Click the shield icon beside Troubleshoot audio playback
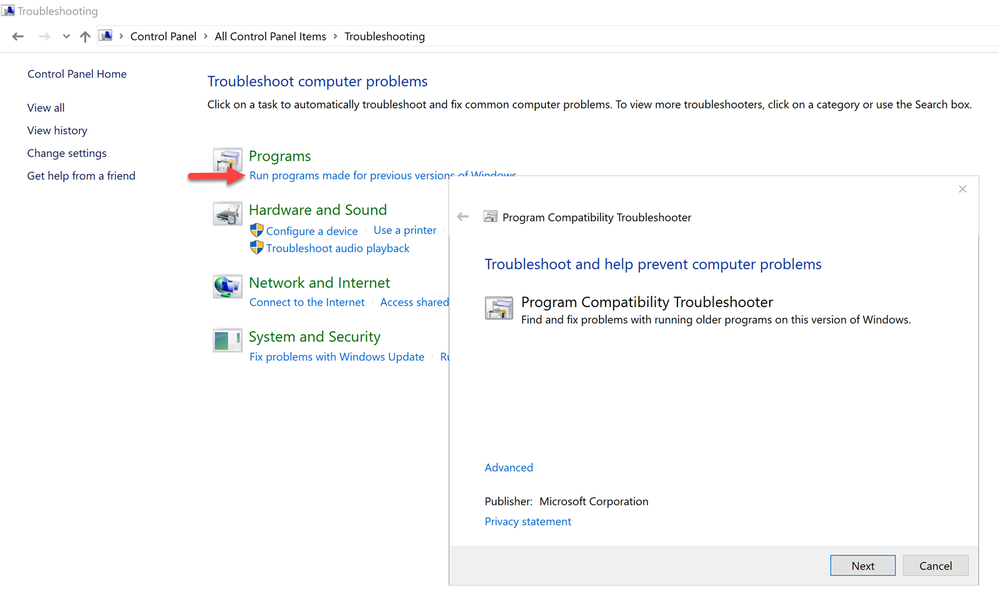This screenshot has height=609, width=998. point(257,248)
